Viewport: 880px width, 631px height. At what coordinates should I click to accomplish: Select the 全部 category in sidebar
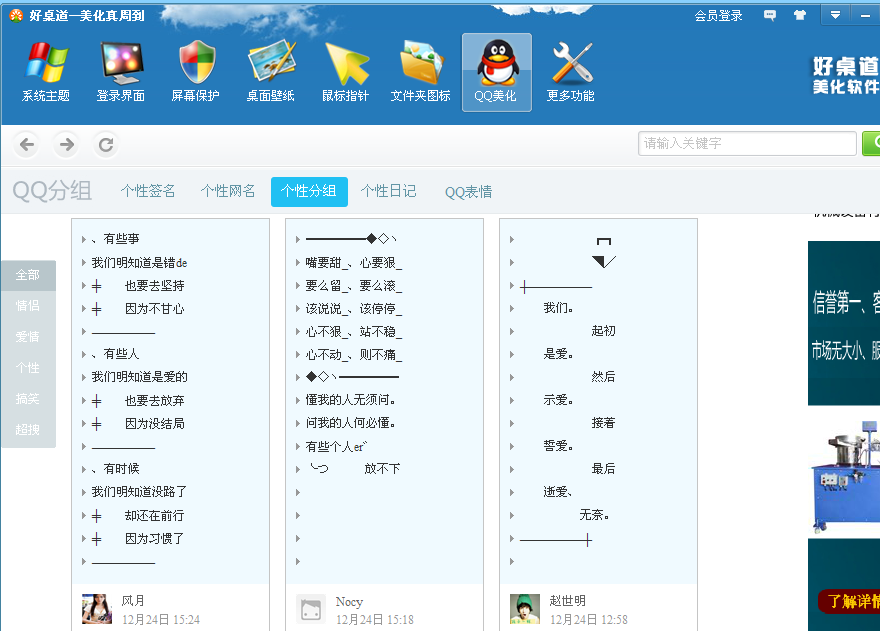28,275
